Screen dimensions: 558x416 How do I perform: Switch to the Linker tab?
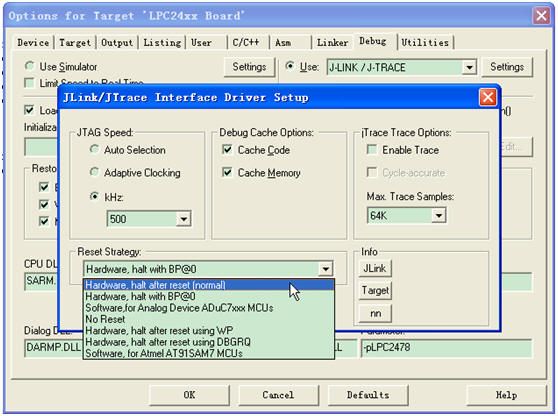tap(332, 43)
